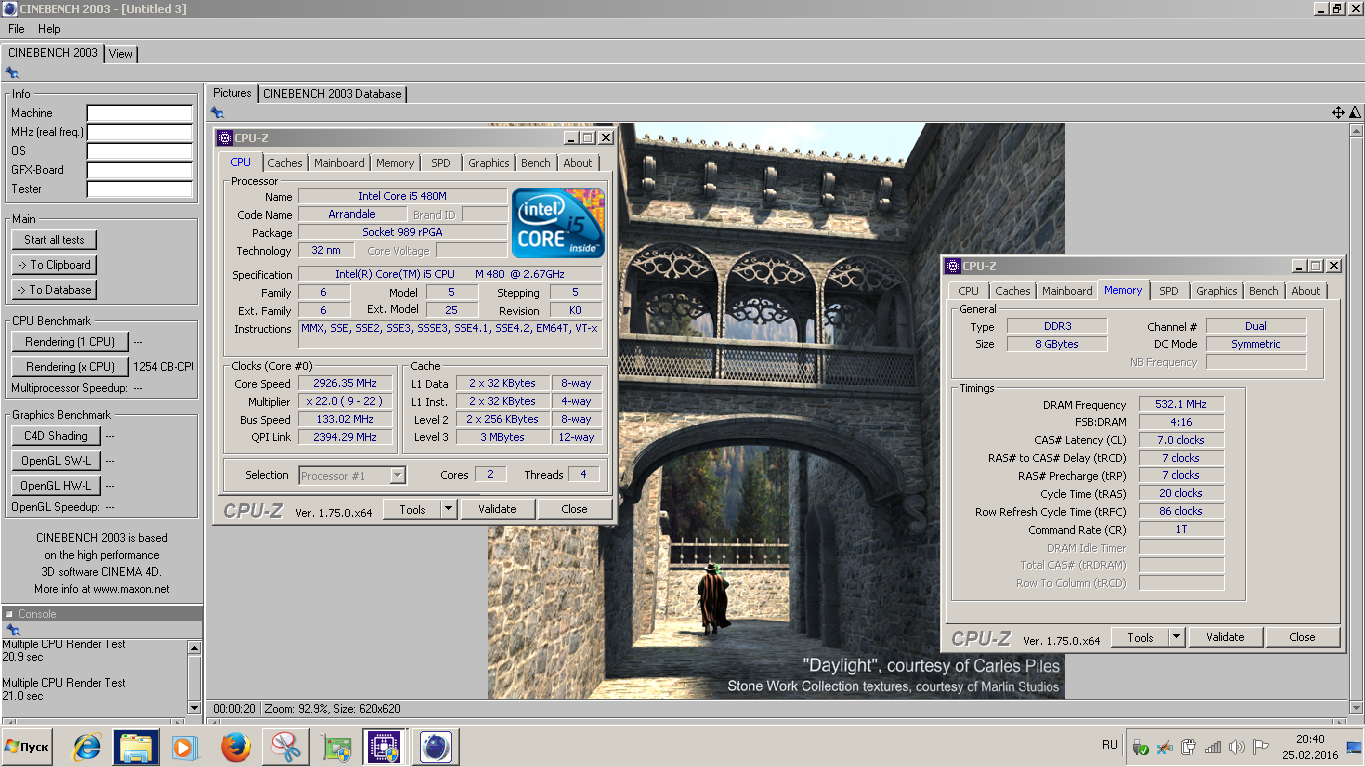The height and width of the screenshot is (767, 1365).
Task: Click the Daylight rendered castle image
Action: 776,411
